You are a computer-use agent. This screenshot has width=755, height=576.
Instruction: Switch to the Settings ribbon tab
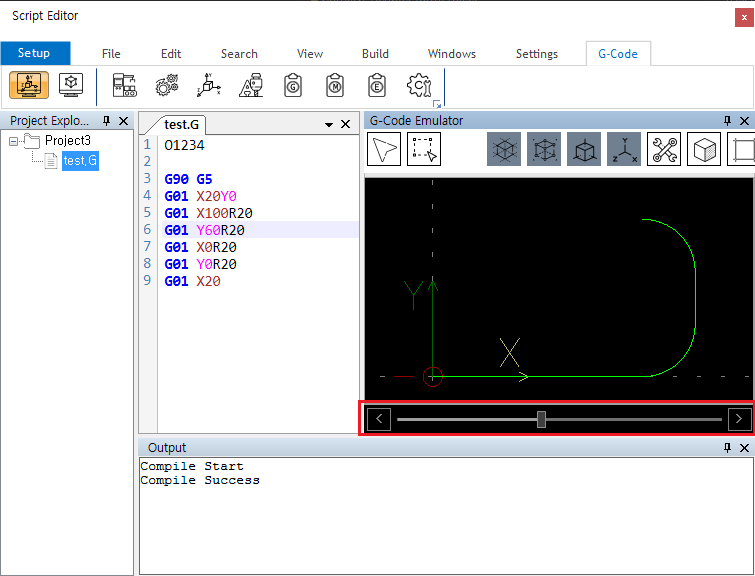click(538, 54)
